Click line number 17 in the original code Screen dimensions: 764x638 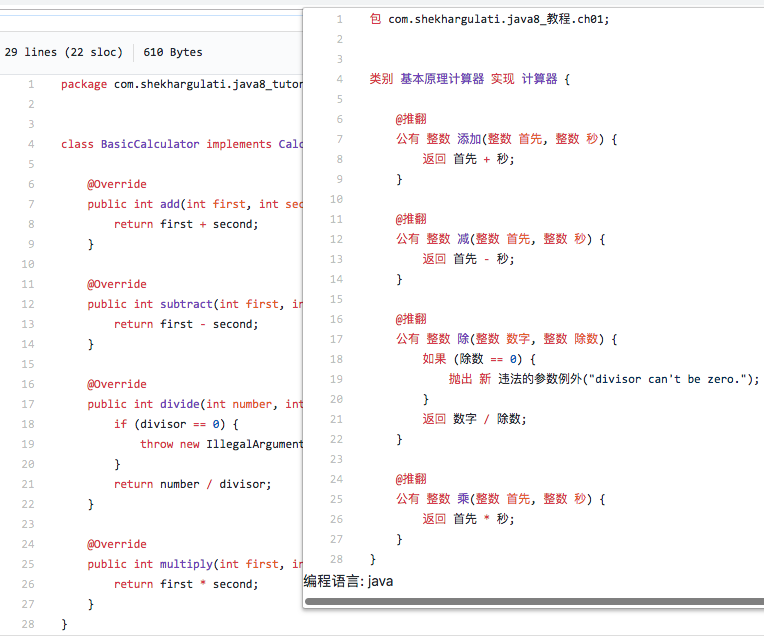coord(28,404)
